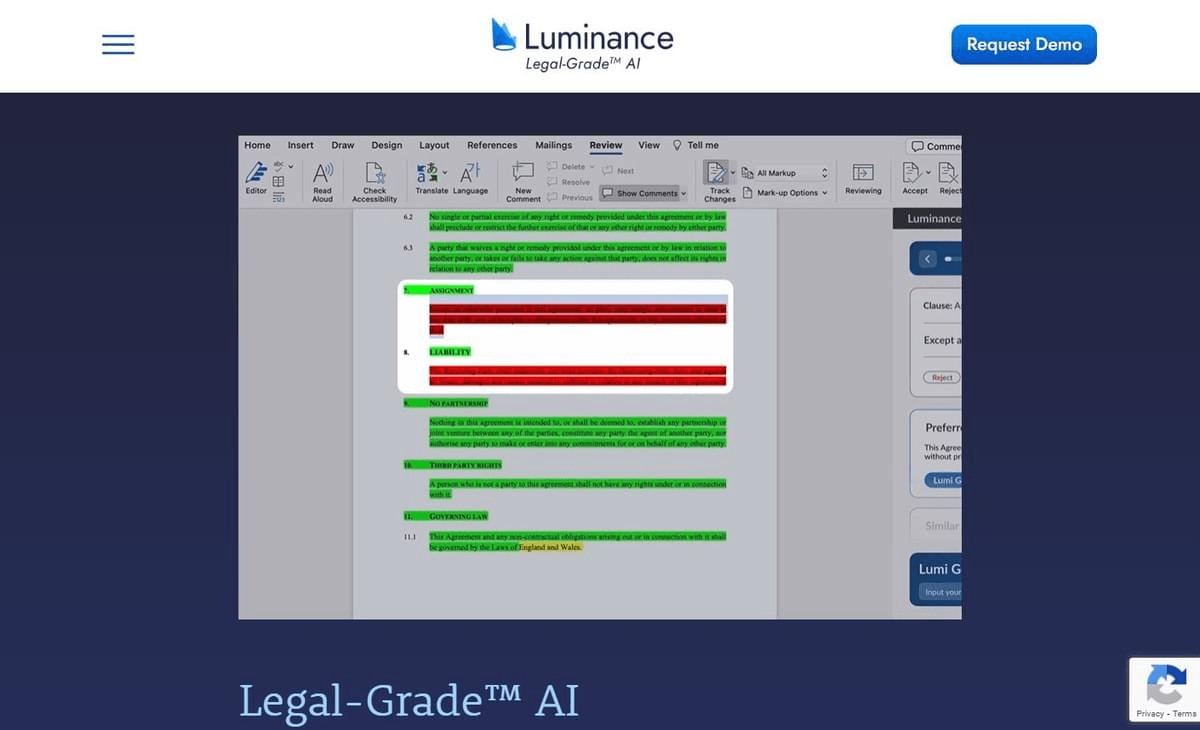Open the Design ribbon tab
1200x730 pixels.
[387, 145]
